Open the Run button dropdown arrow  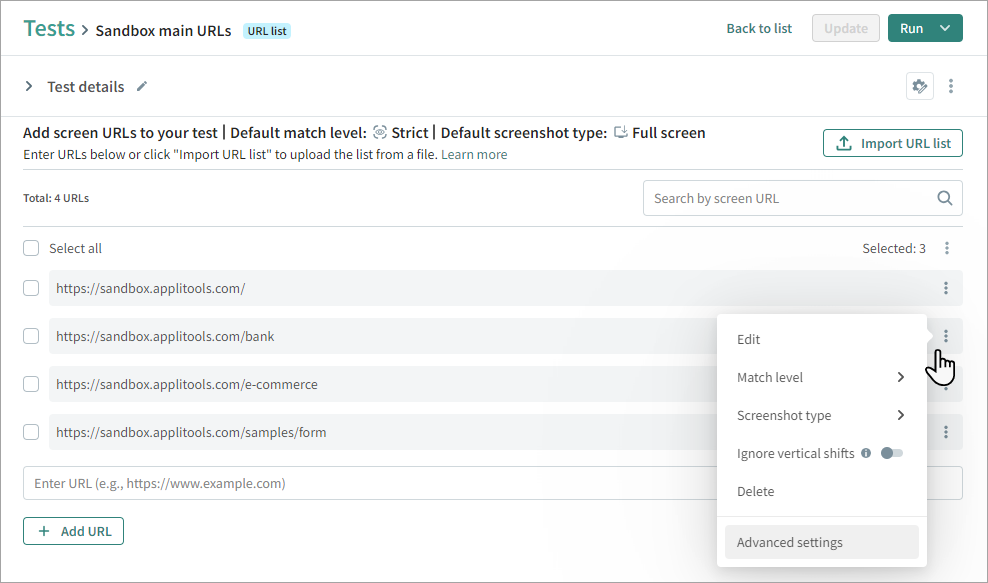[945, 28]
